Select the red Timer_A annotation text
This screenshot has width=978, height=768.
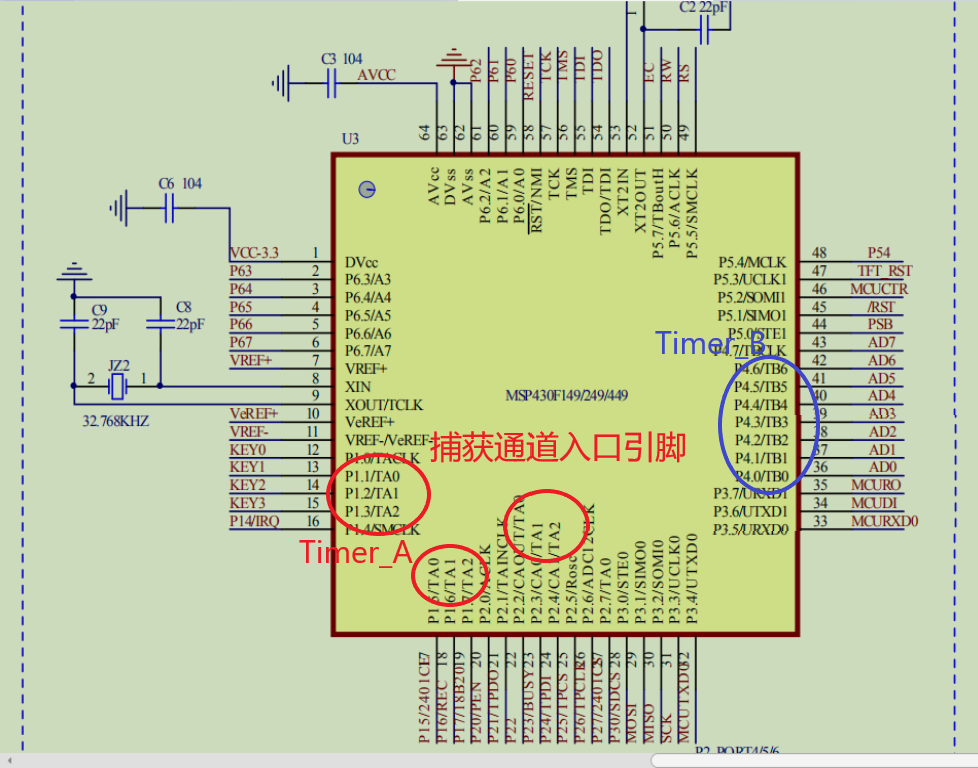click(356, 554)
